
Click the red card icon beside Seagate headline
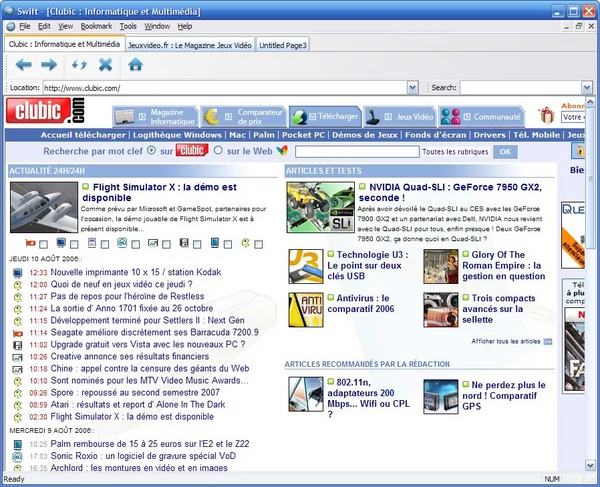coord(18,333)
